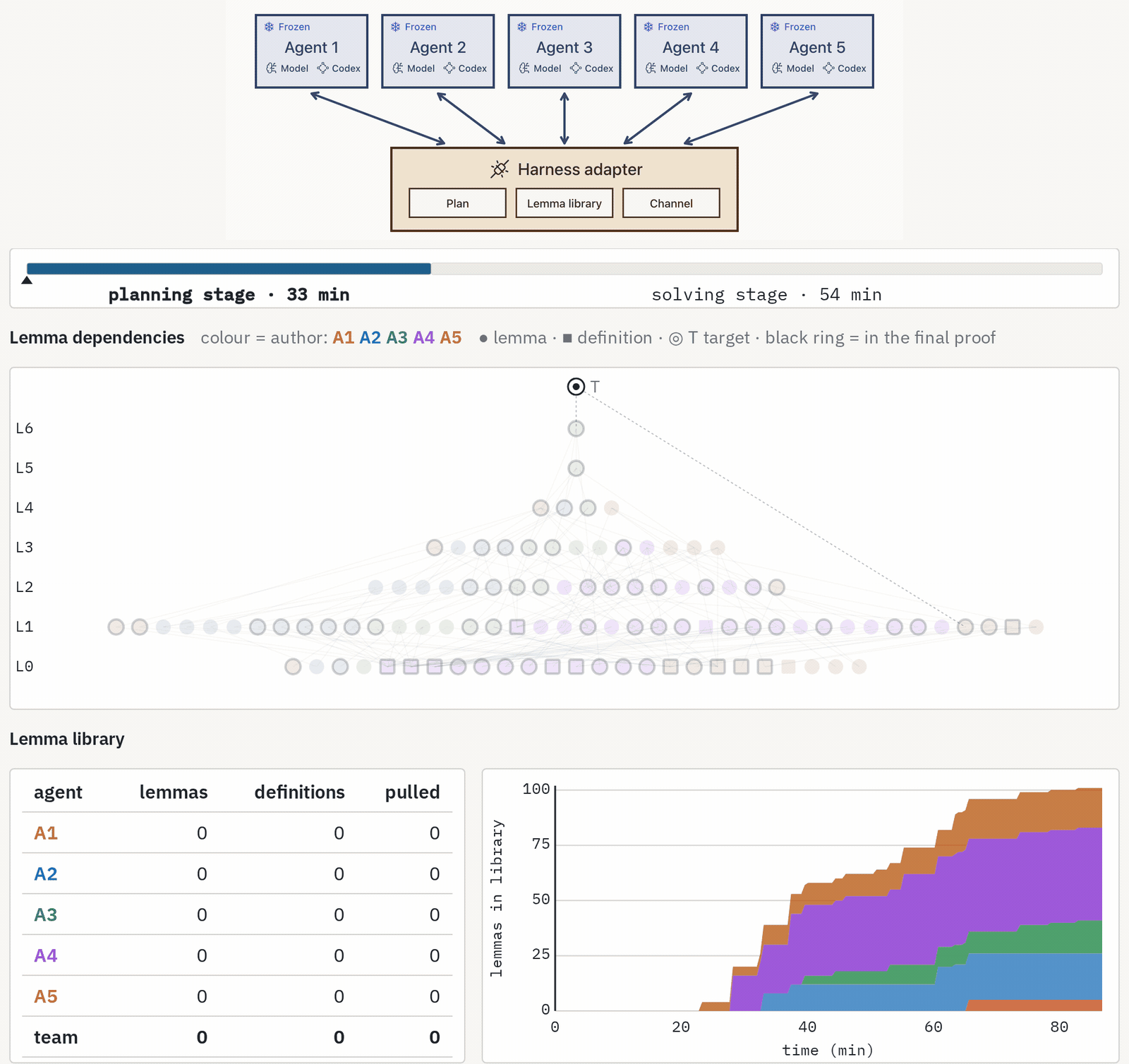Select the Model icon in Agent 2
Image resolution: width=1129 pixels, height=1064 pixels.
398,68
